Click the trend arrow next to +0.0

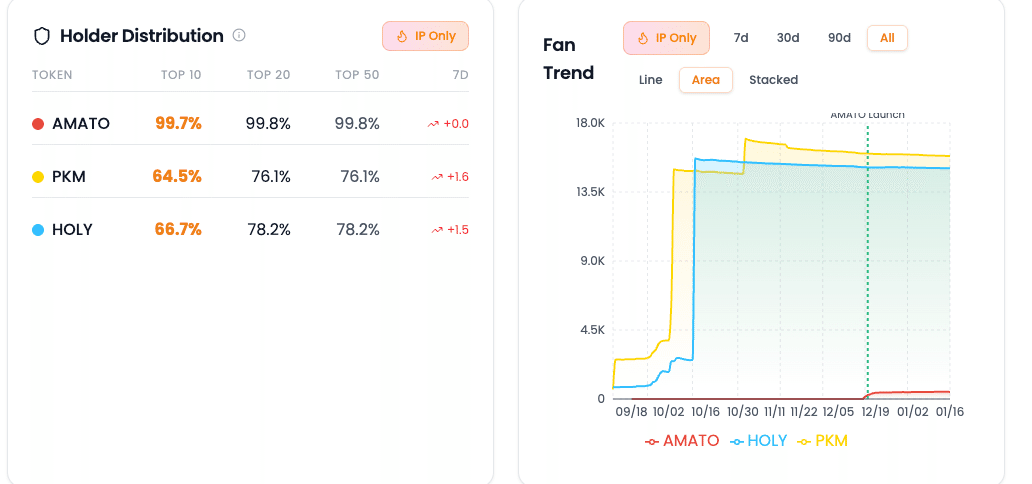click(434, 124)
